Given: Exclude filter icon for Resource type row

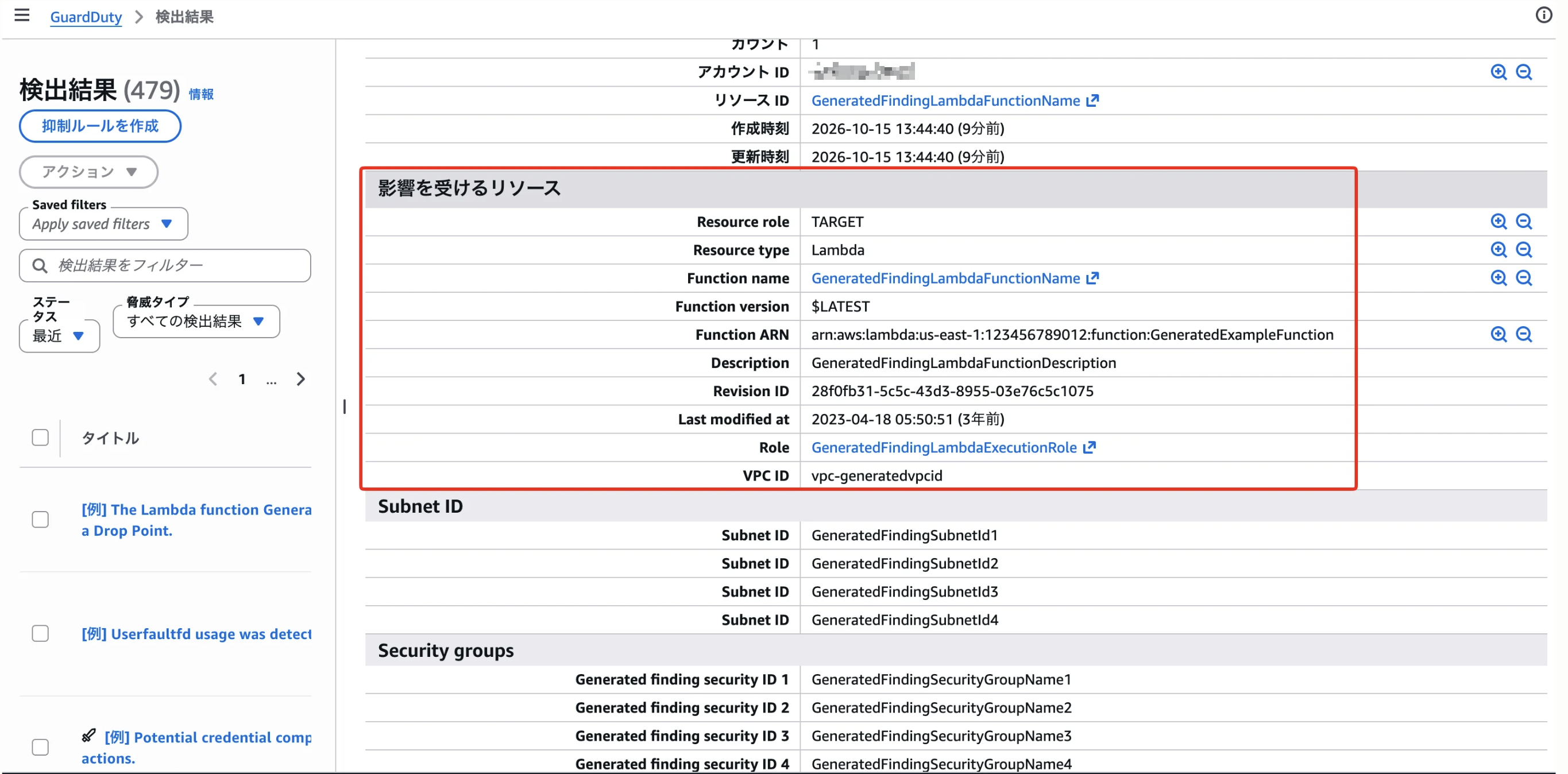Looking at the screenshot, I should (x=1524, y=249).
